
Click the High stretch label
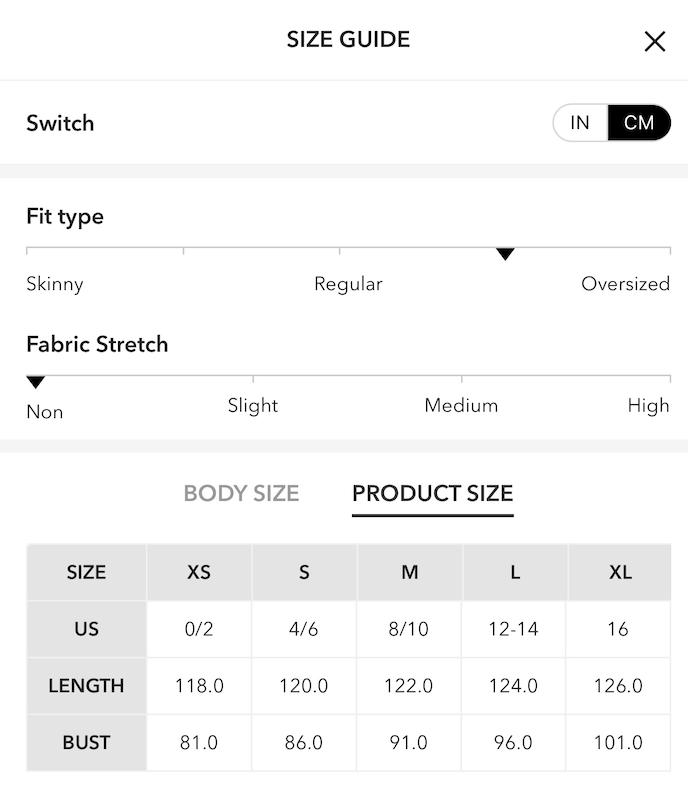(648, 406)
